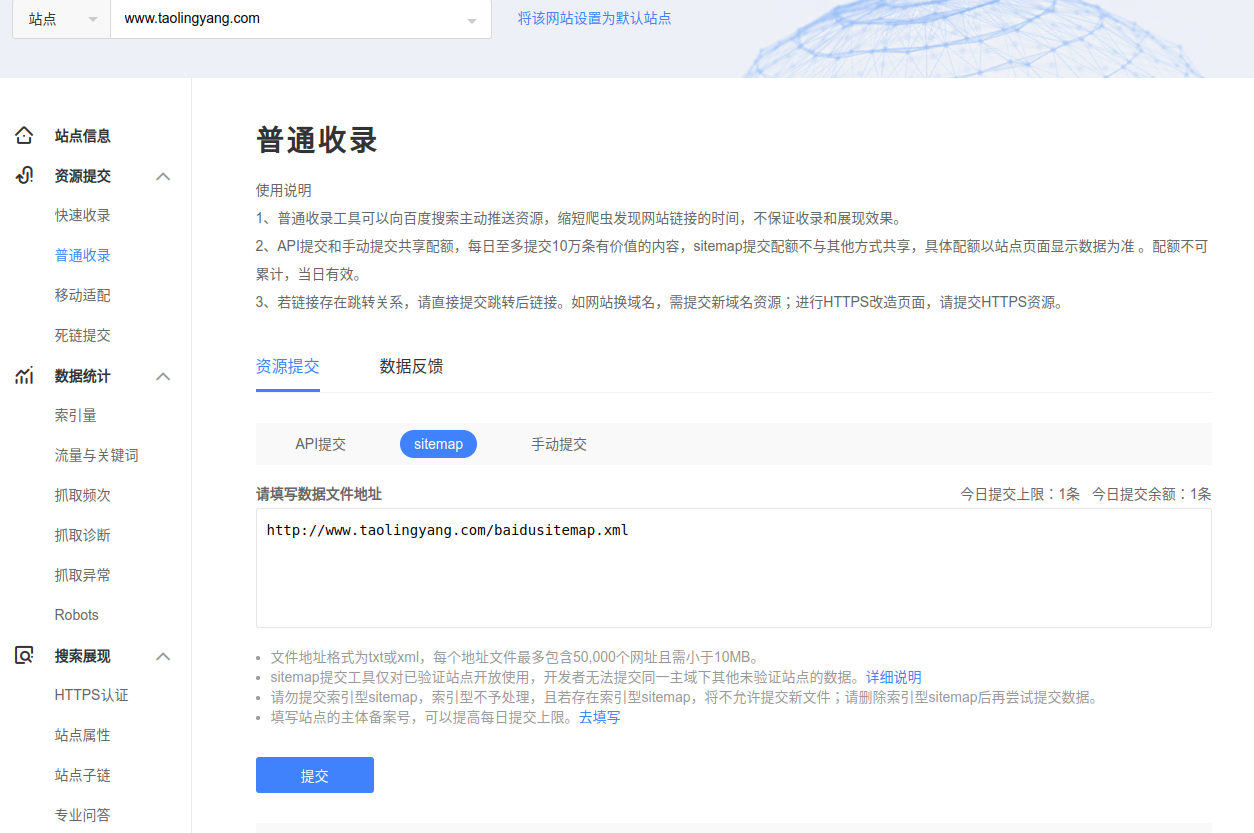Select 普通收录 in the sidebar

pyautogui.click(x=83, y=256)
